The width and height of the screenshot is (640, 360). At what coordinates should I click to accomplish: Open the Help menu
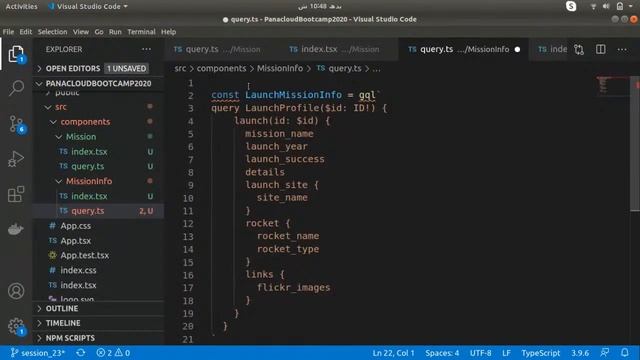(x=168, y=32)
